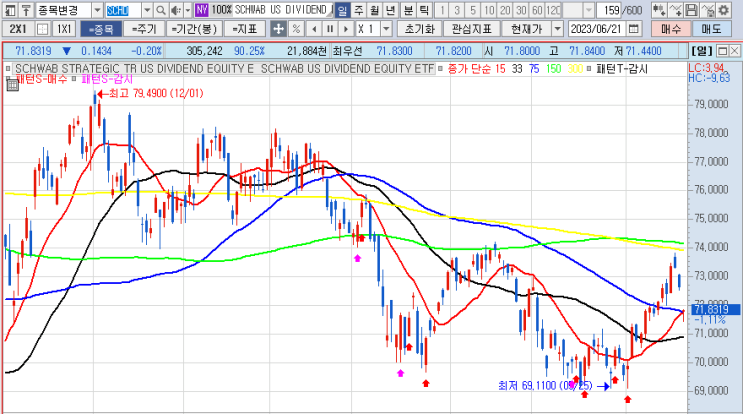Click the blue 매도 sell button
Image resolution: width=743 pixels, height=414 pixels.
[x=711, y=29]
